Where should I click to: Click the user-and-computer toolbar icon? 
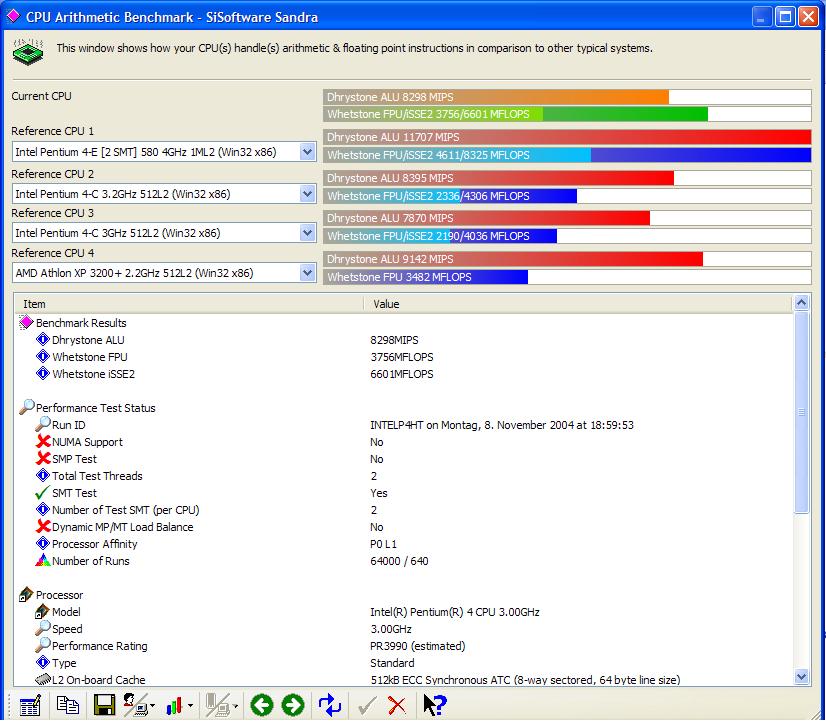pyautogui.click(x=135, y=705)
